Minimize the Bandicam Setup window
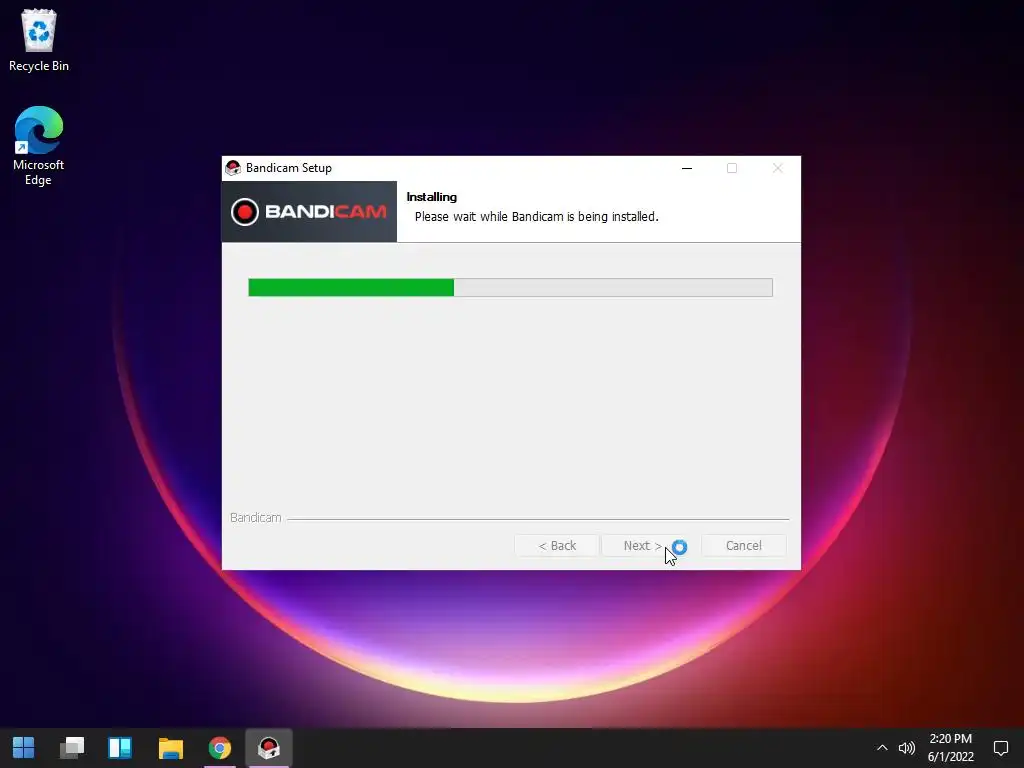The height and width of the screenshot is (768, 1024). [687, 168]
